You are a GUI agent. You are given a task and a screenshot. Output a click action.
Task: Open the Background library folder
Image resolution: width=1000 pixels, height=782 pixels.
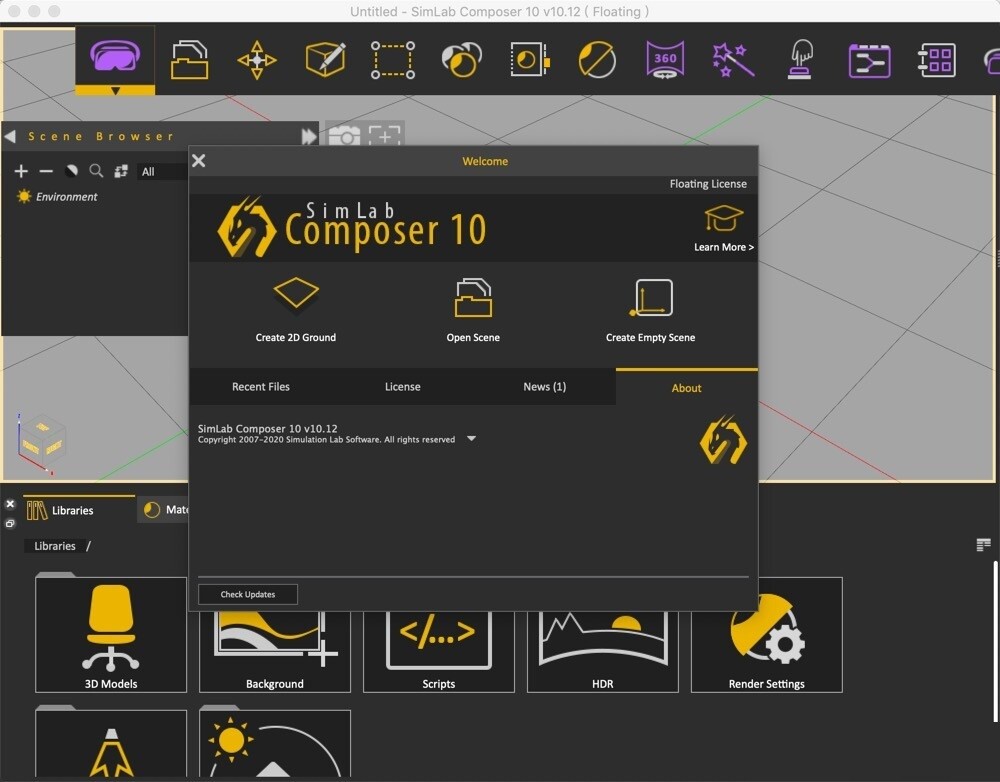pyautogui.click(x=275, y=652)
